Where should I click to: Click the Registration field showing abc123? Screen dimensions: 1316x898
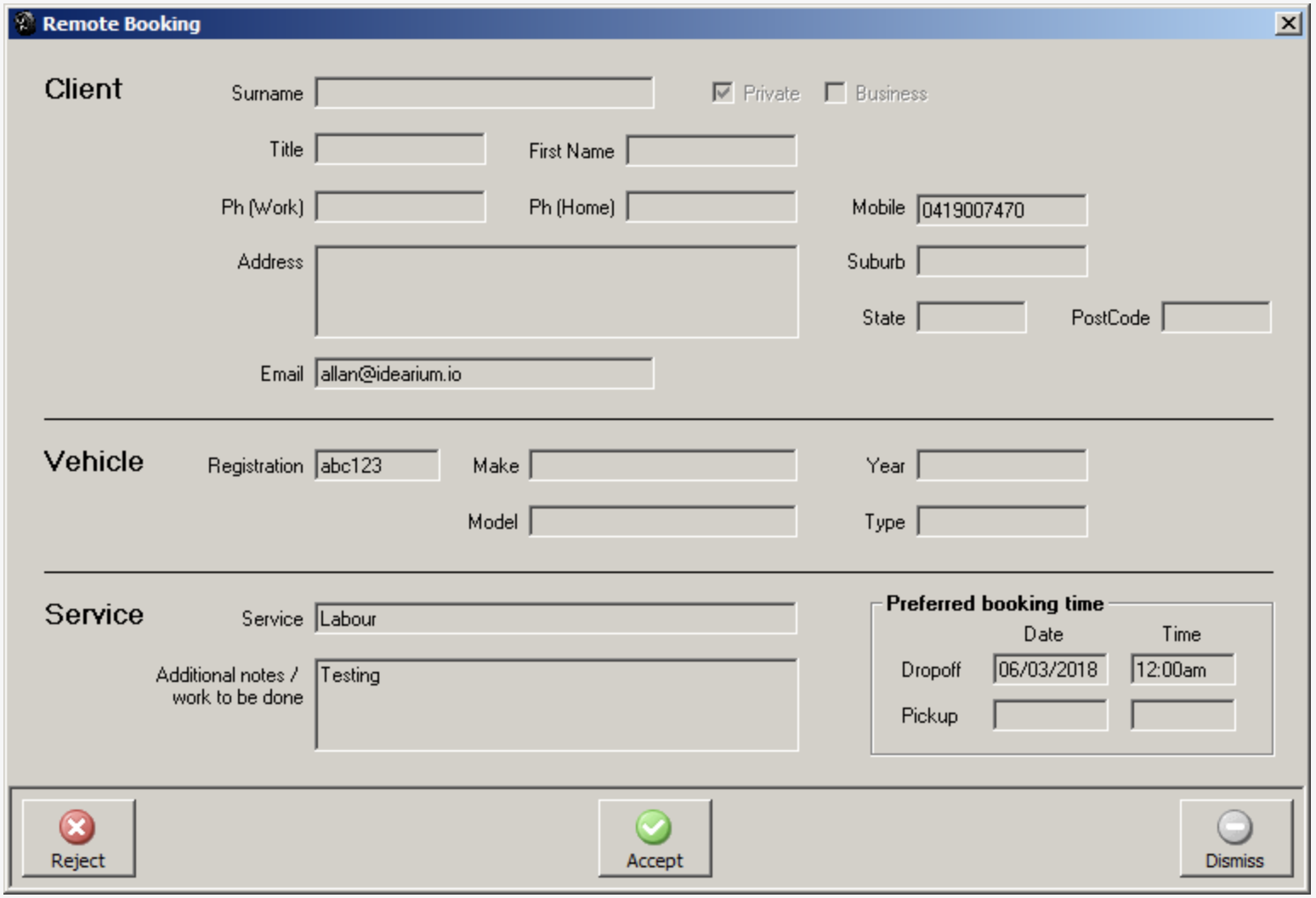pos(377,465)
